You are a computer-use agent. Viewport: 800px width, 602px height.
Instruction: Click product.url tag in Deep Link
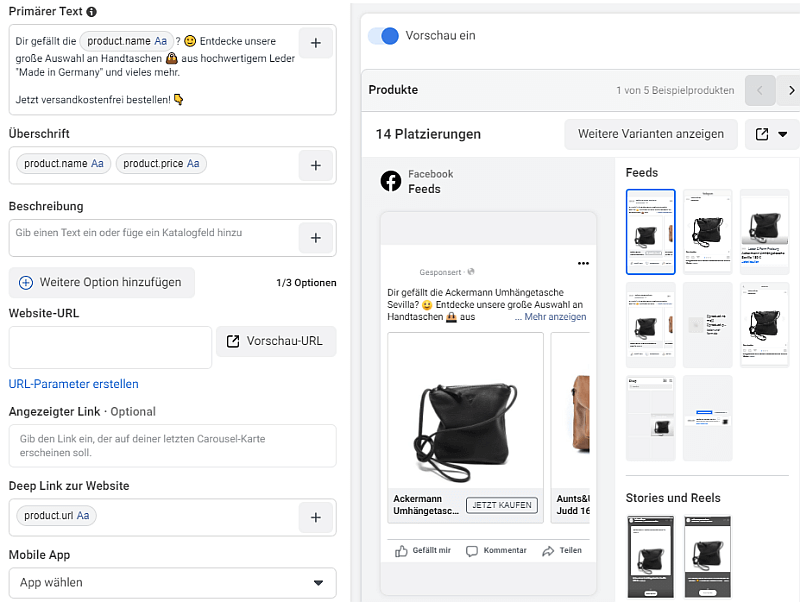57,515
